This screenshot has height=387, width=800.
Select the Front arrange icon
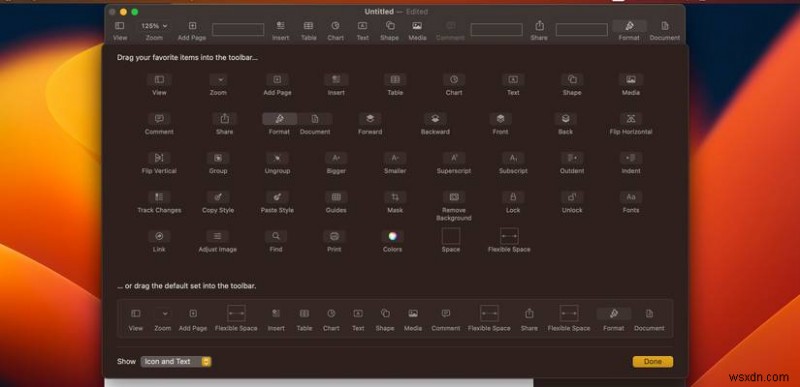click(x=500, y=119)
